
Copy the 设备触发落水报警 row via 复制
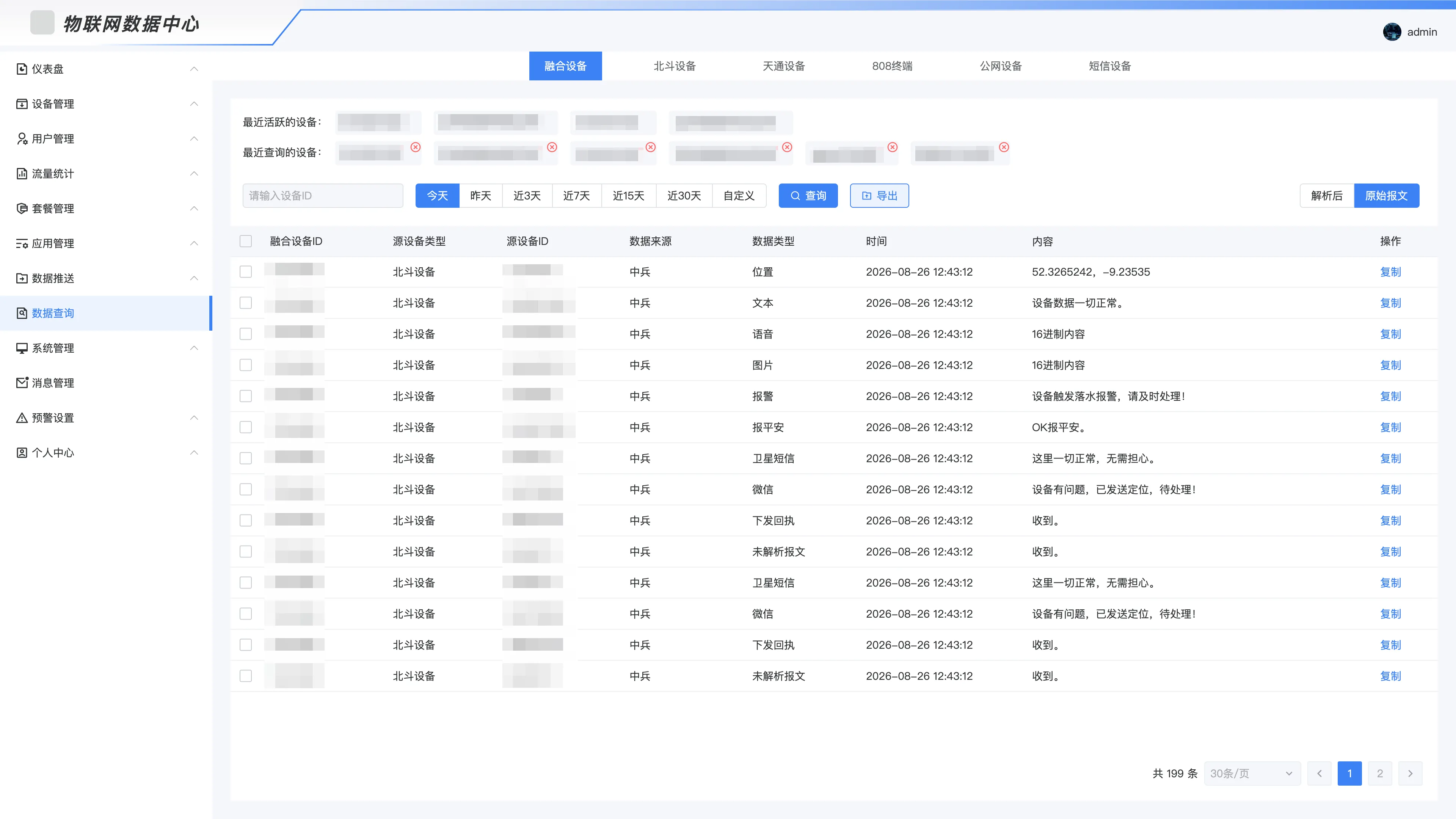(1390, 396)
